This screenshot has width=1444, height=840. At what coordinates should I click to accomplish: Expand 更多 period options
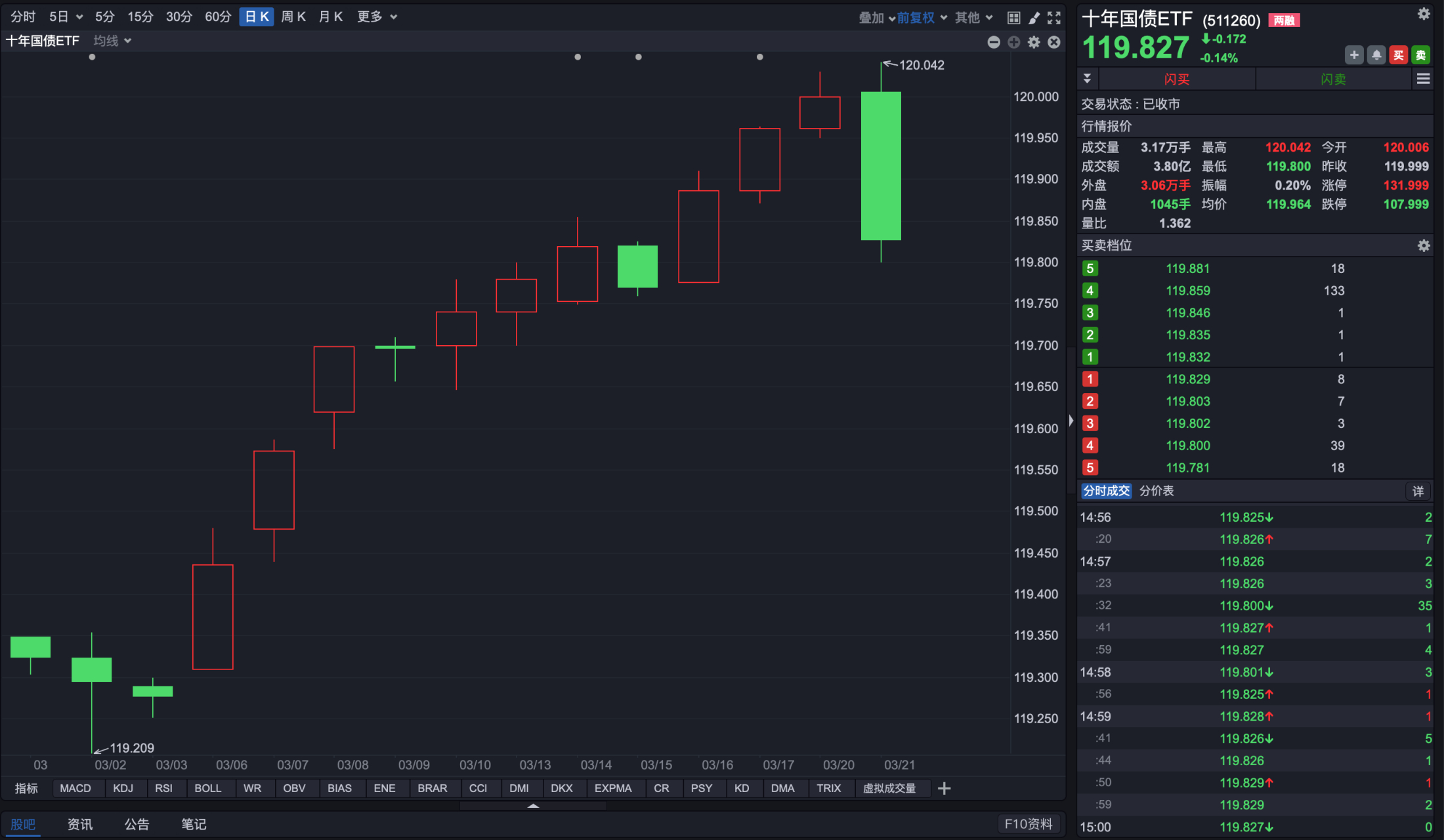tap(377, 17)
